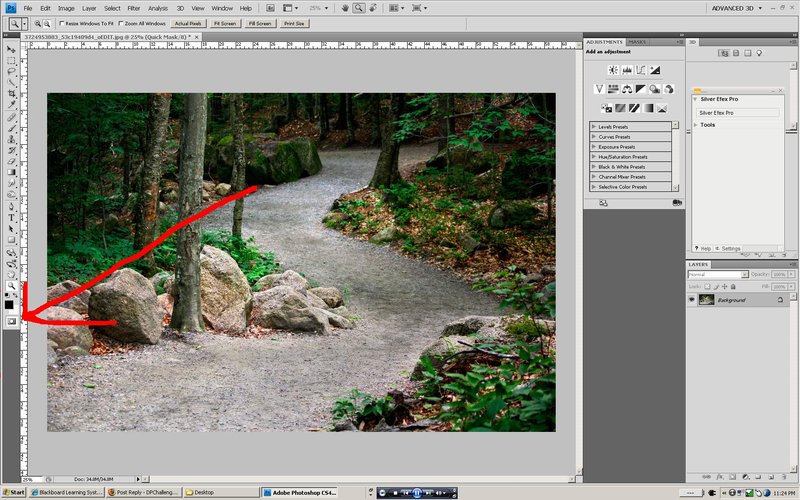Add an Invert adjustment layer
The height and width of the screenshot is (500, 800).
[607, 108]
